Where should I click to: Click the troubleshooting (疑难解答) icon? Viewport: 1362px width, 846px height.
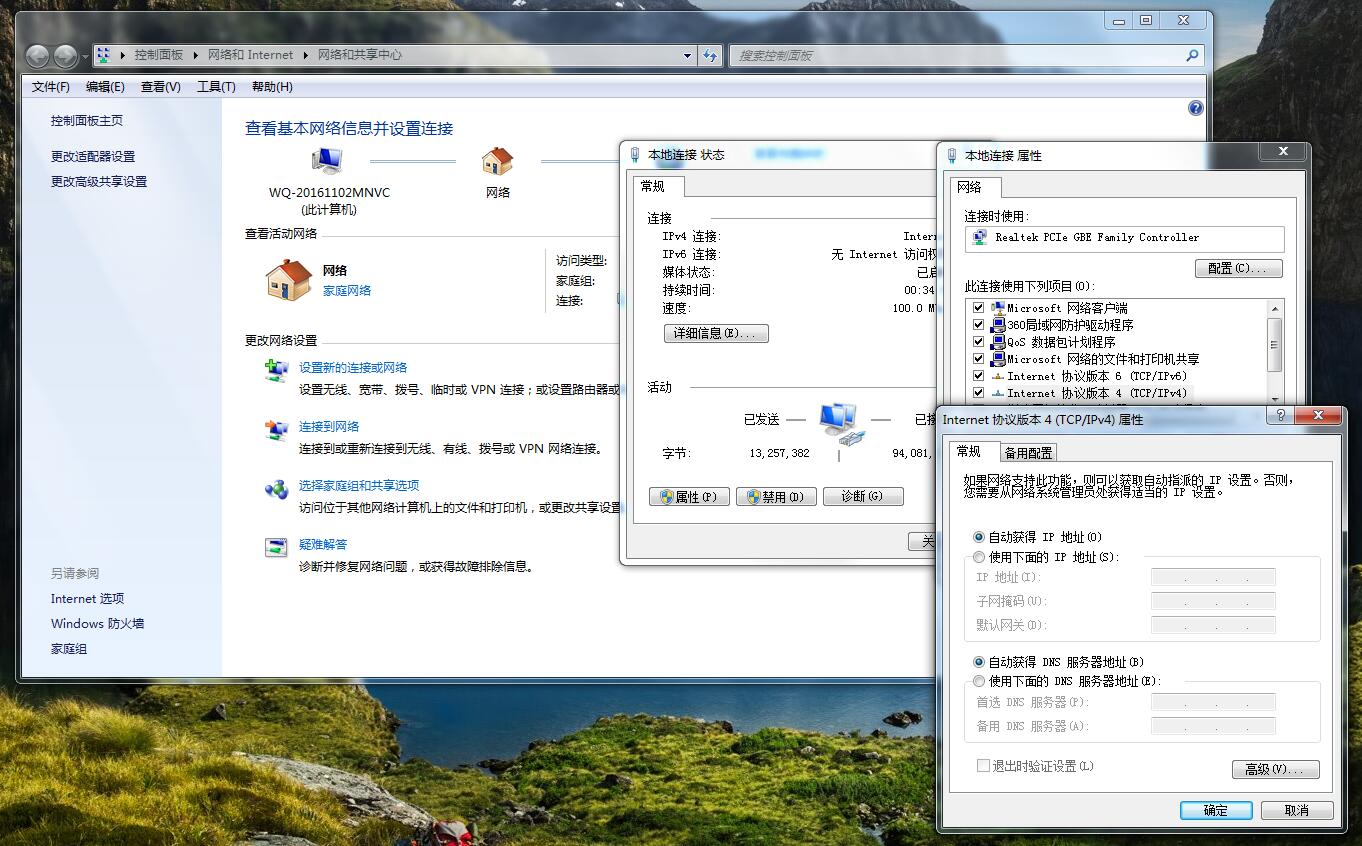(276, 547)
